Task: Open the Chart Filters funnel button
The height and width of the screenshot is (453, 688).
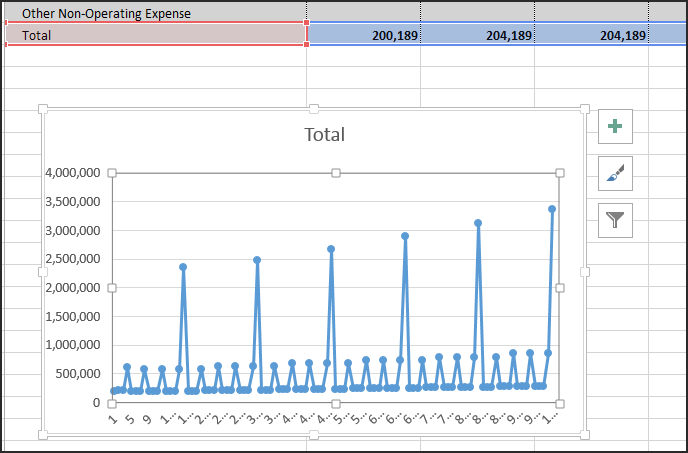Action: coord(615,220)
